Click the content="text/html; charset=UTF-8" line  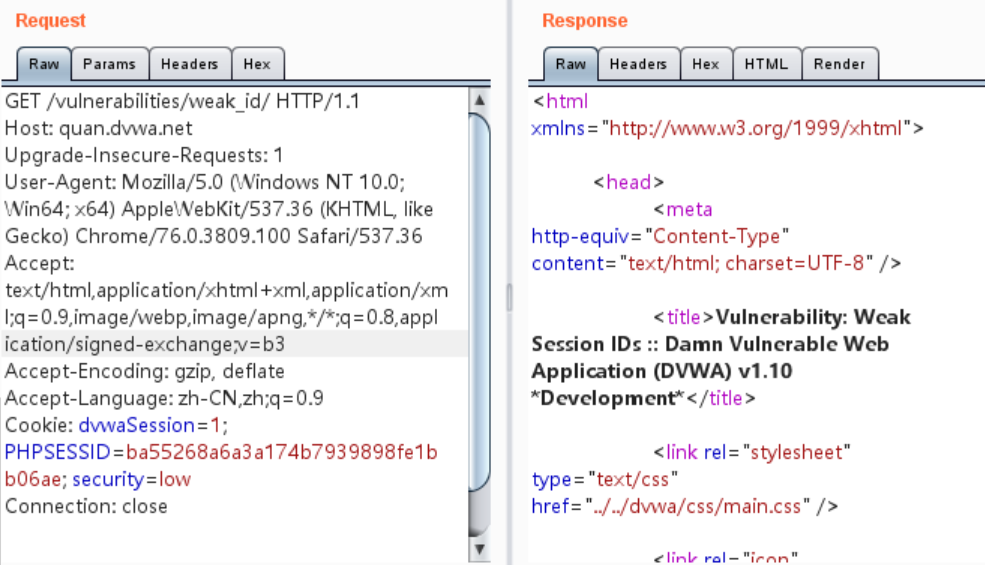pyautogui.click(x=716, y=263)
